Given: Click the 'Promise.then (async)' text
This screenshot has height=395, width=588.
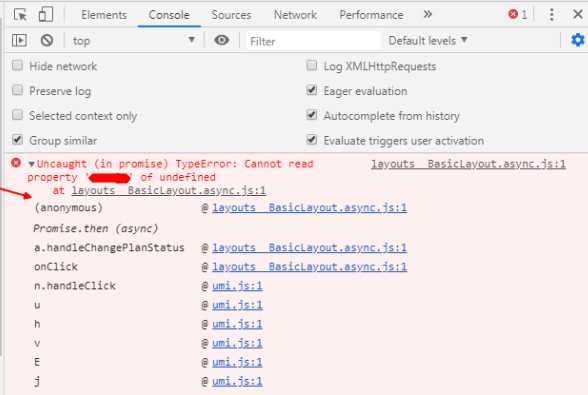Looking at the screenshot, I should 96,228.
